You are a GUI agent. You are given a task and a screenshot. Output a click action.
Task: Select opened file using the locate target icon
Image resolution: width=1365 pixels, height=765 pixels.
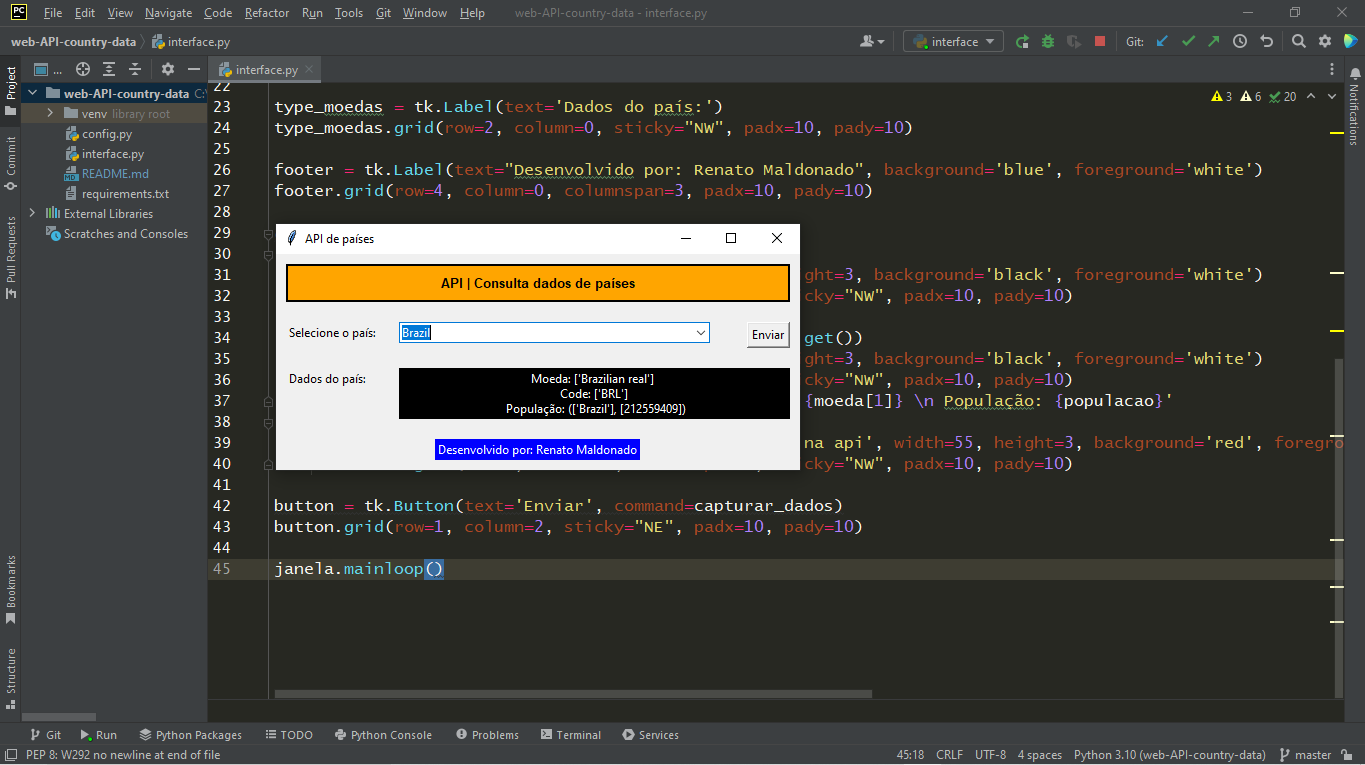coord(83,69)
